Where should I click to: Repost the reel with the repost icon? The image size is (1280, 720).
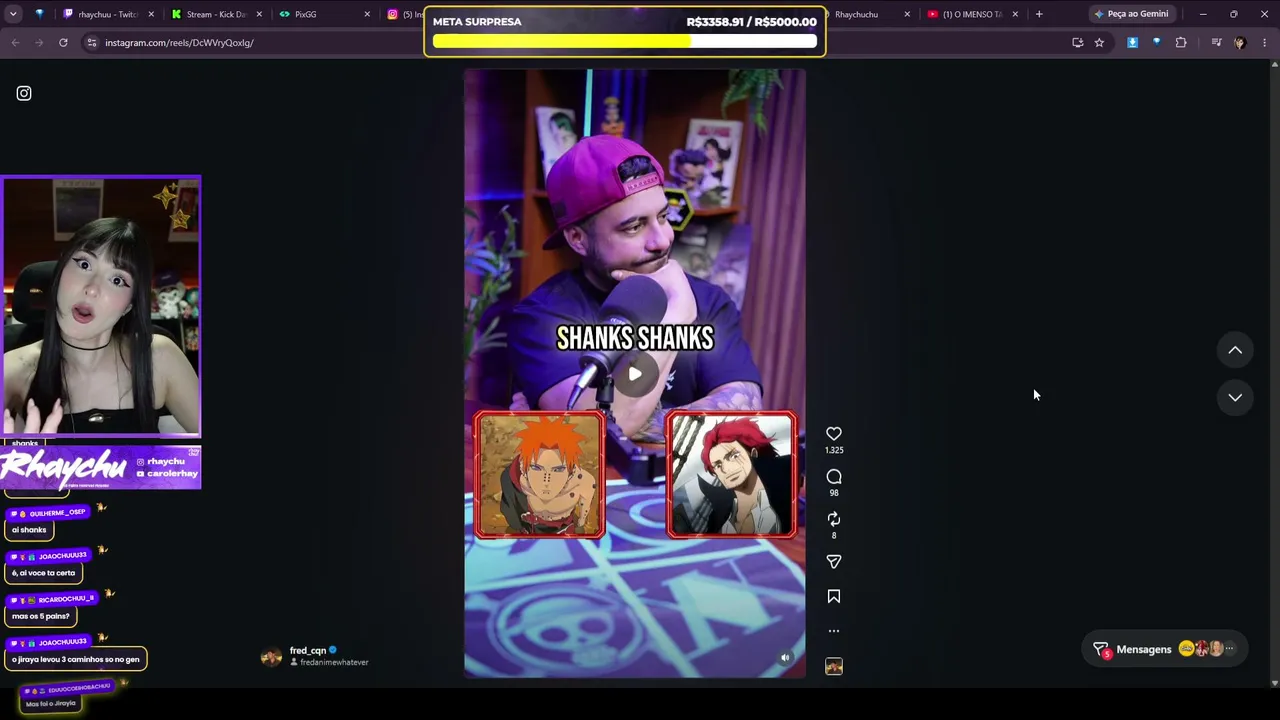pos(834,519)
